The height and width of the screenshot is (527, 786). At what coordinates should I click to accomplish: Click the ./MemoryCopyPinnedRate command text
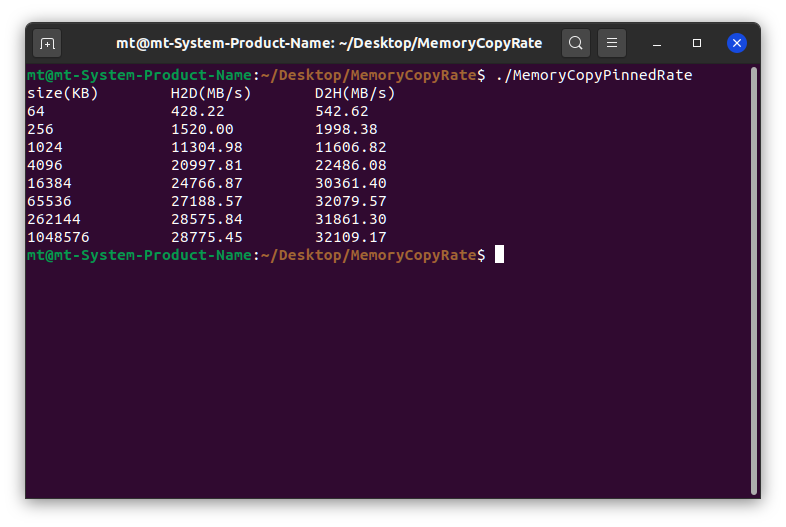point(593,75)
